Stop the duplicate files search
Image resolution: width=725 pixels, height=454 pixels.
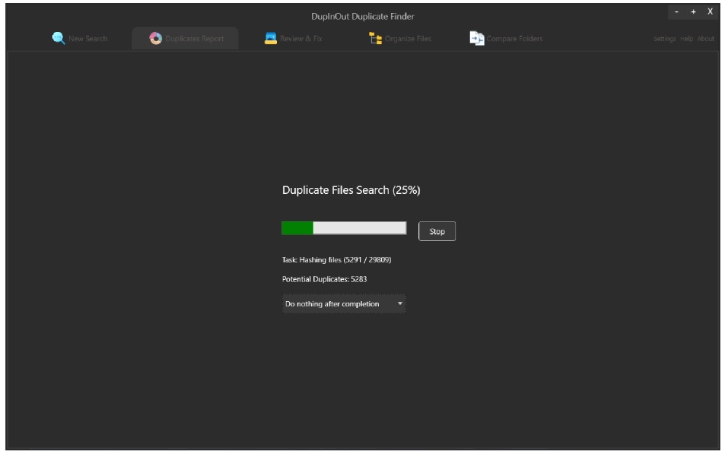[x=437, y=231]
